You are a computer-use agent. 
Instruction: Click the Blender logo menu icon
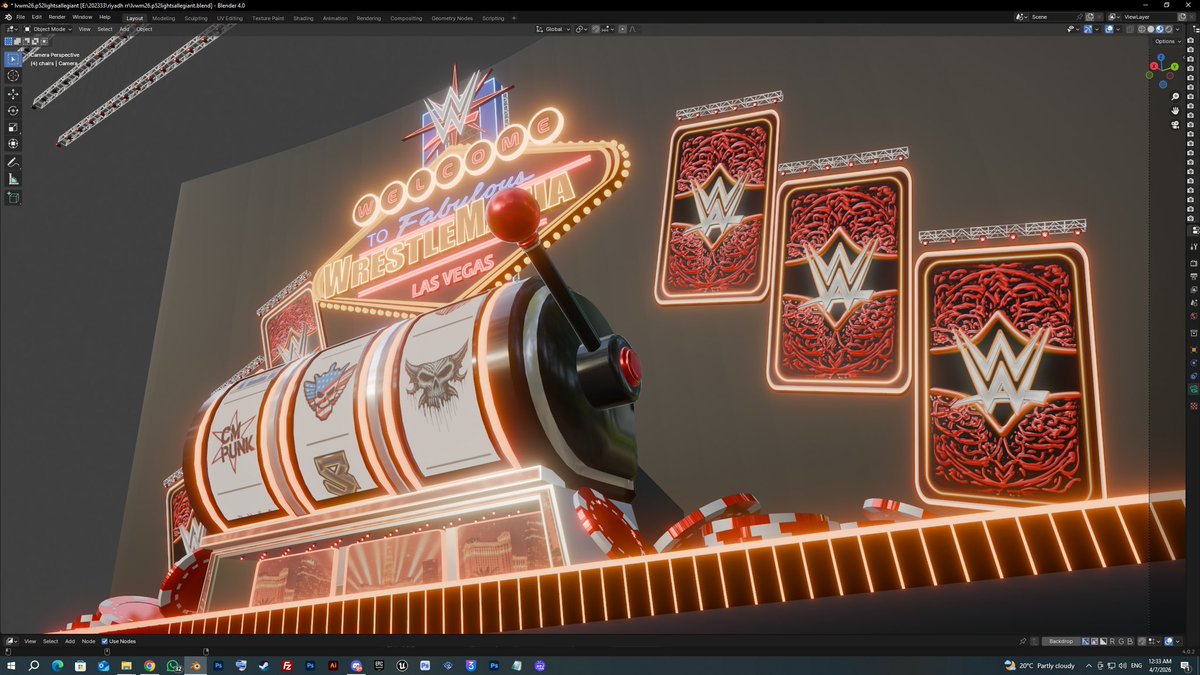coord(7,17)
